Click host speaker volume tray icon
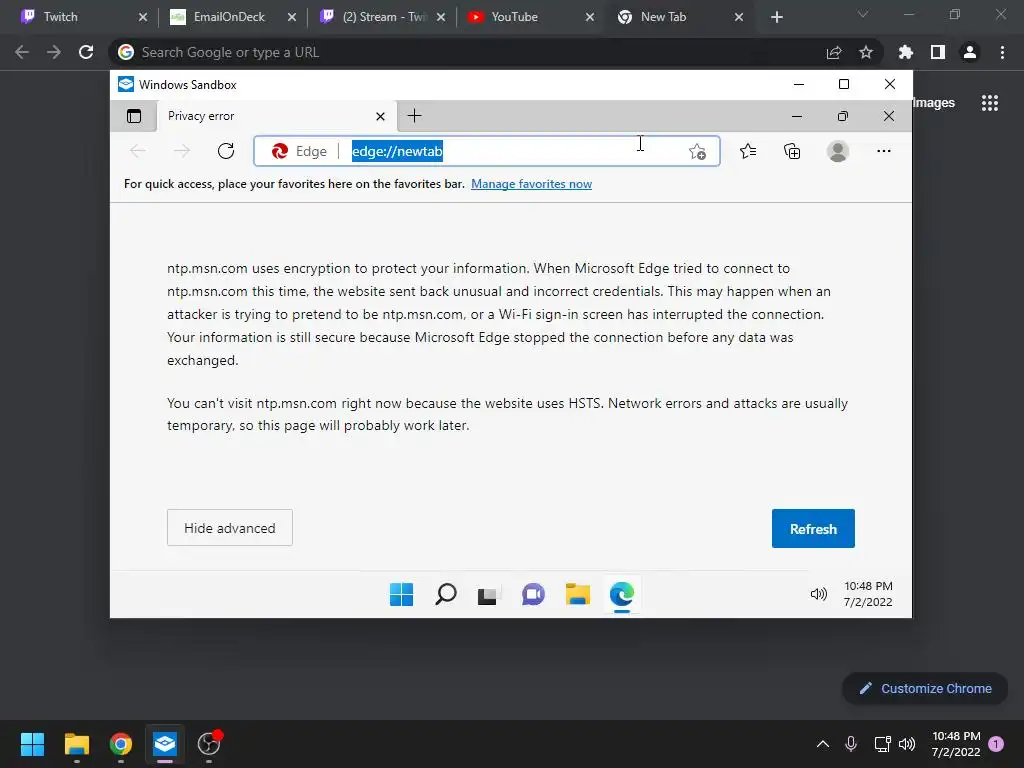1024x768 pixels. (907, 744)
